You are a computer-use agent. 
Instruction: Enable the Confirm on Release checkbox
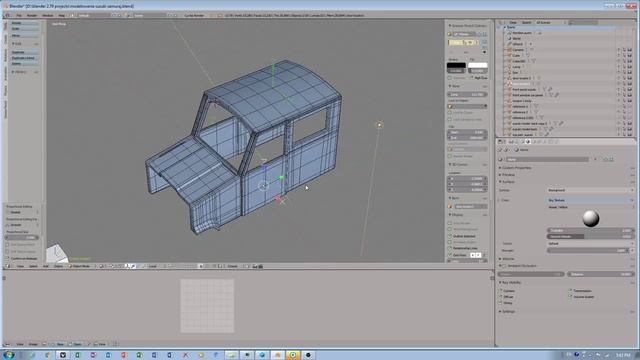point(7,258)
